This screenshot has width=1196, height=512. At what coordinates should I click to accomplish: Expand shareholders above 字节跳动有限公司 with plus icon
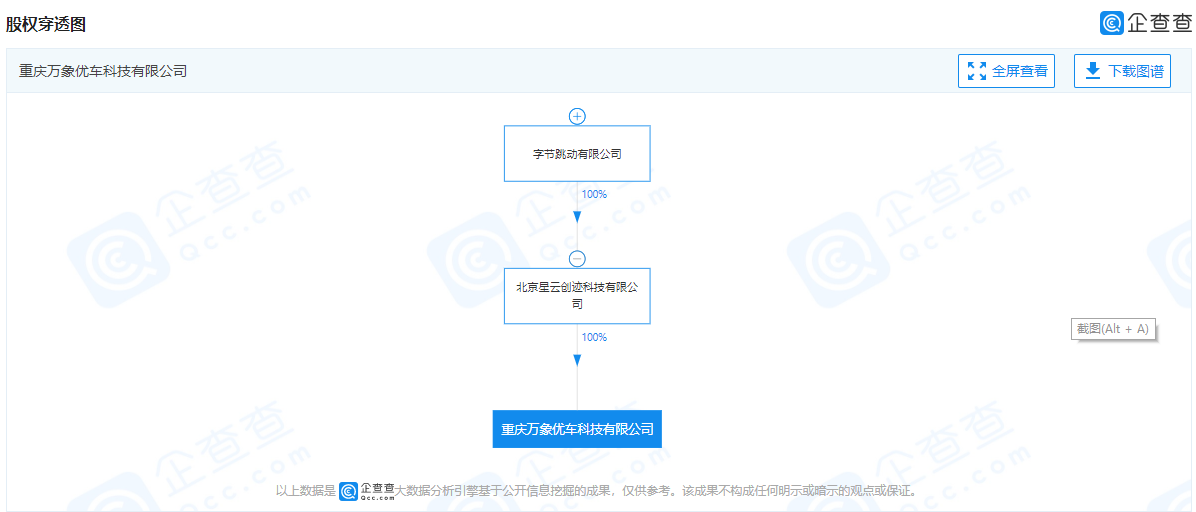coord(577,116)
